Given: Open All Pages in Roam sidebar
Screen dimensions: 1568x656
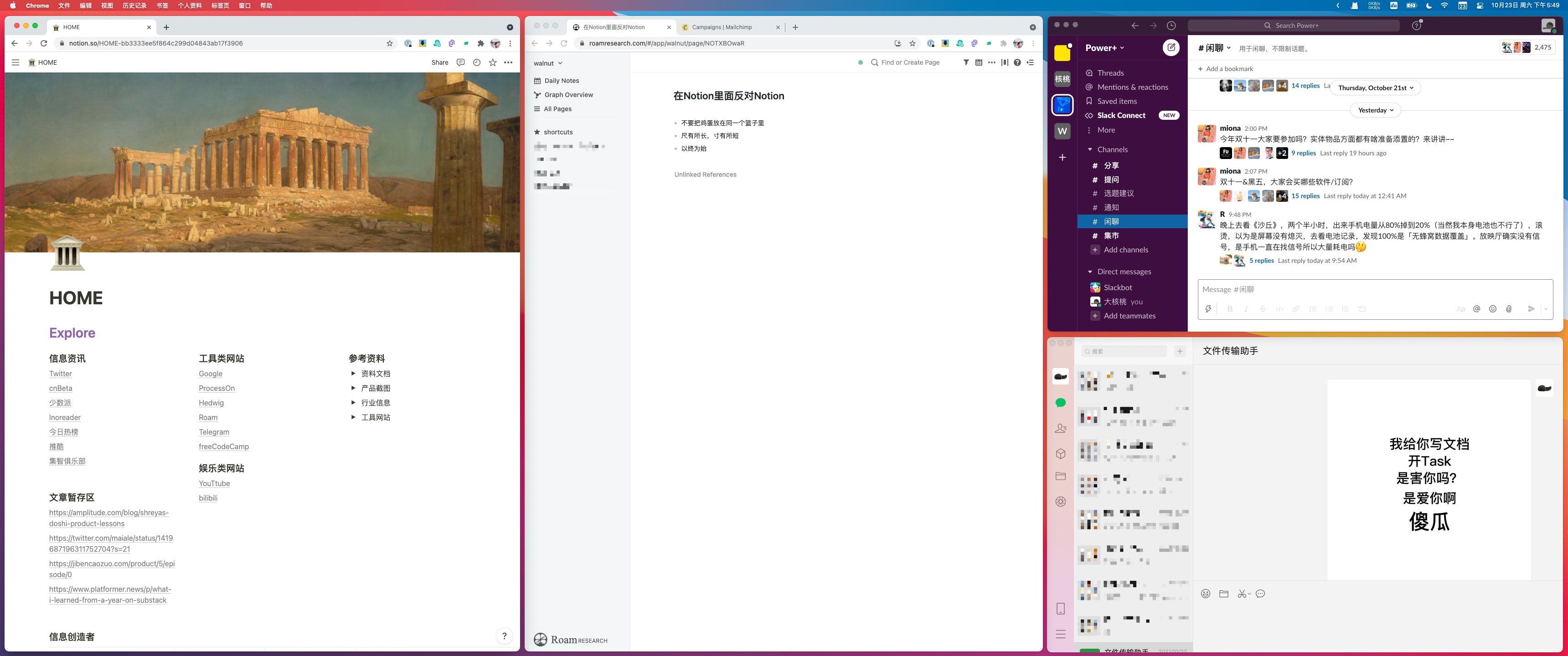Looking at the screenshot, I should pyautogui.click(x=553, y=109).
